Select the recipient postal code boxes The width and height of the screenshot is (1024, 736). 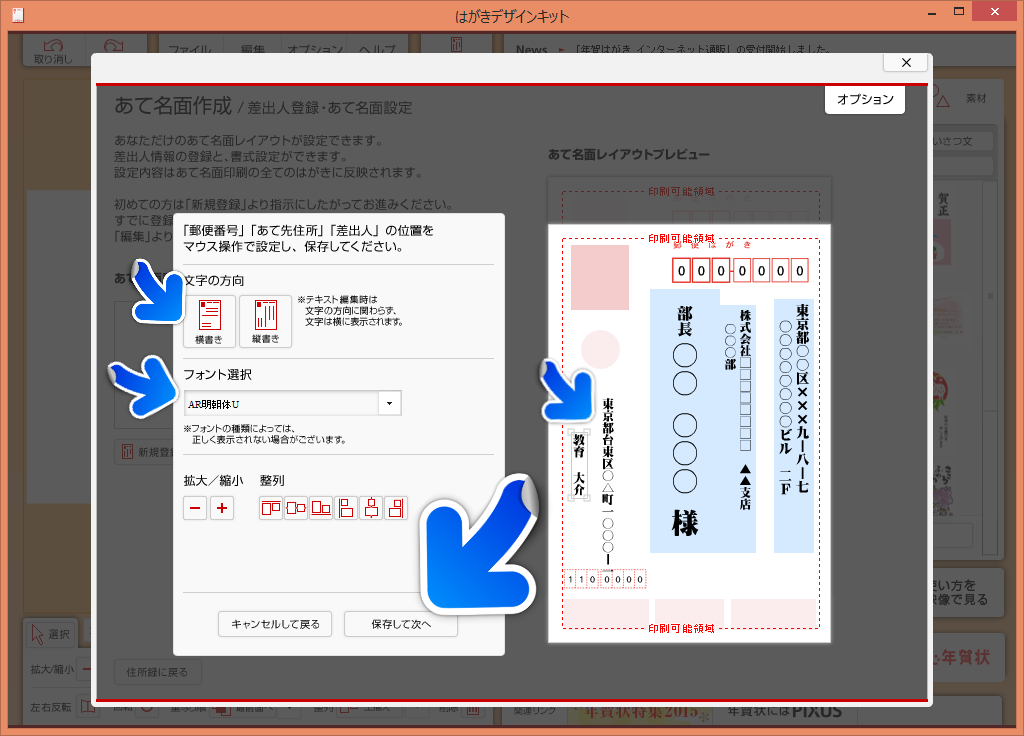click(740, 270)
